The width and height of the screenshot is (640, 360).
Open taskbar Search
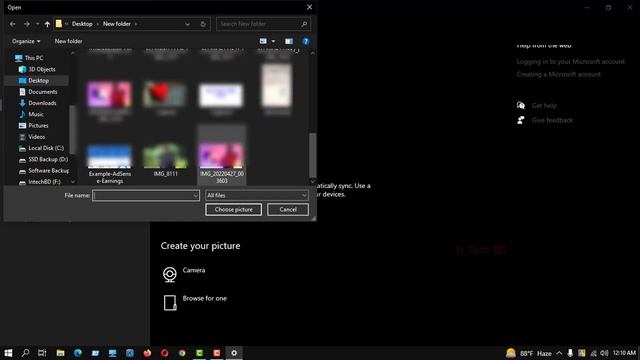(x=25, y=353)
